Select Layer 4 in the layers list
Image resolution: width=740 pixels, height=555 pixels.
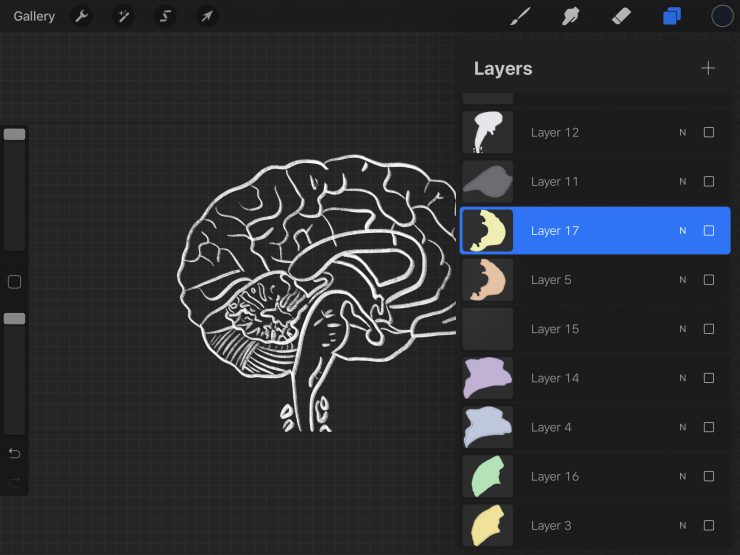[580, 427]
